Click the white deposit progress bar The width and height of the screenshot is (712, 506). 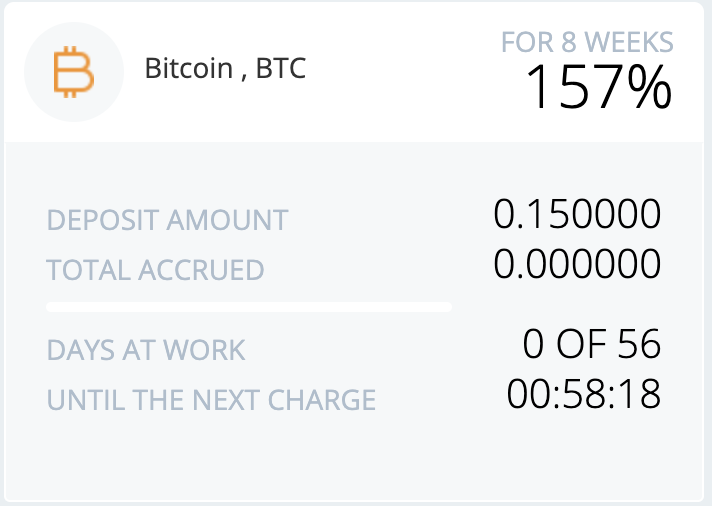click(249, 307)
